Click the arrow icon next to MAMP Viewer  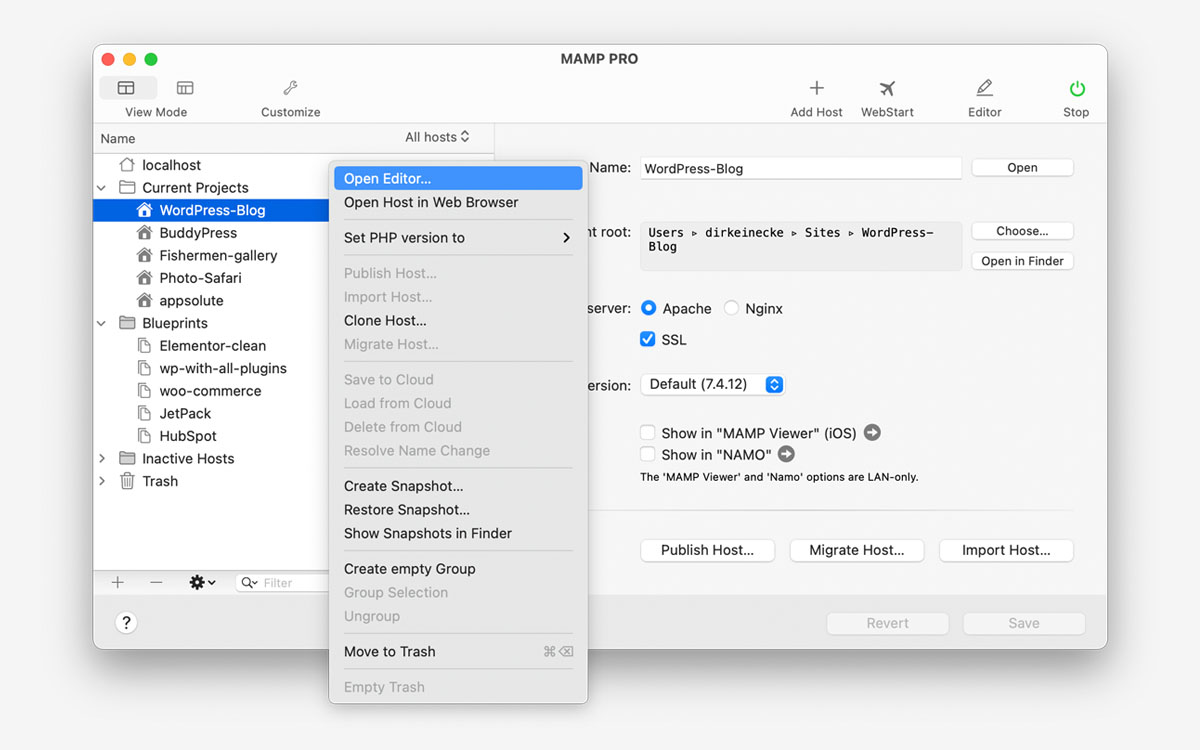click(872, 433)
